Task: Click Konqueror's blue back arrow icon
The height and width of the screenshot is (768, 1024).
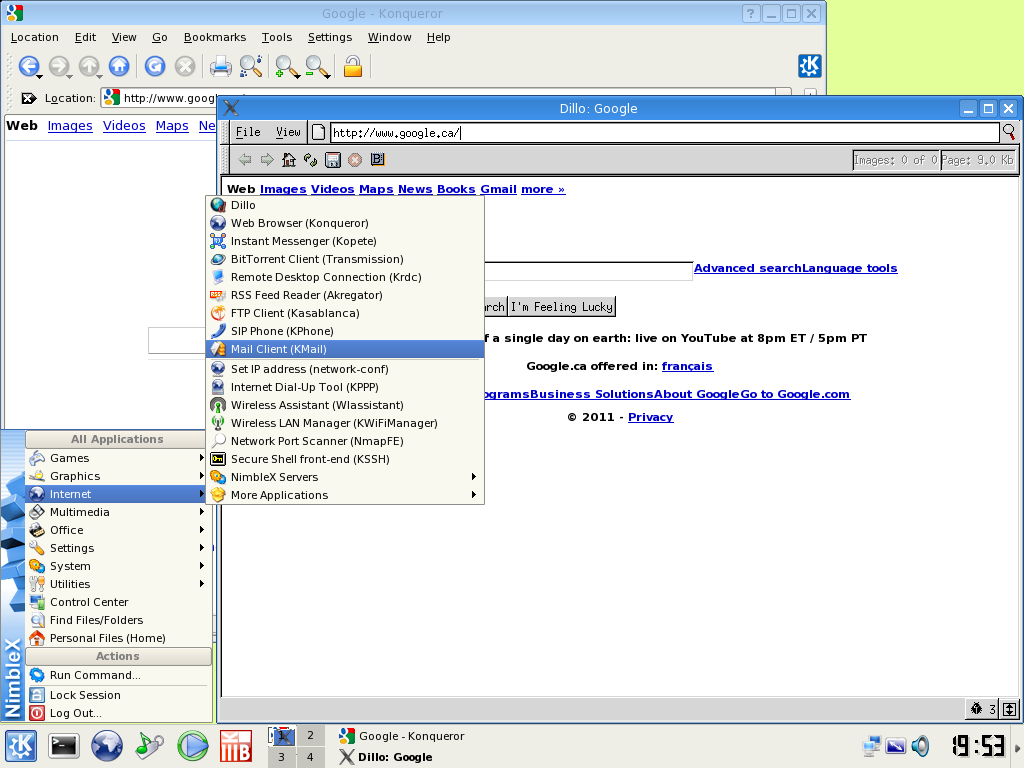Action: coord(28,66)
